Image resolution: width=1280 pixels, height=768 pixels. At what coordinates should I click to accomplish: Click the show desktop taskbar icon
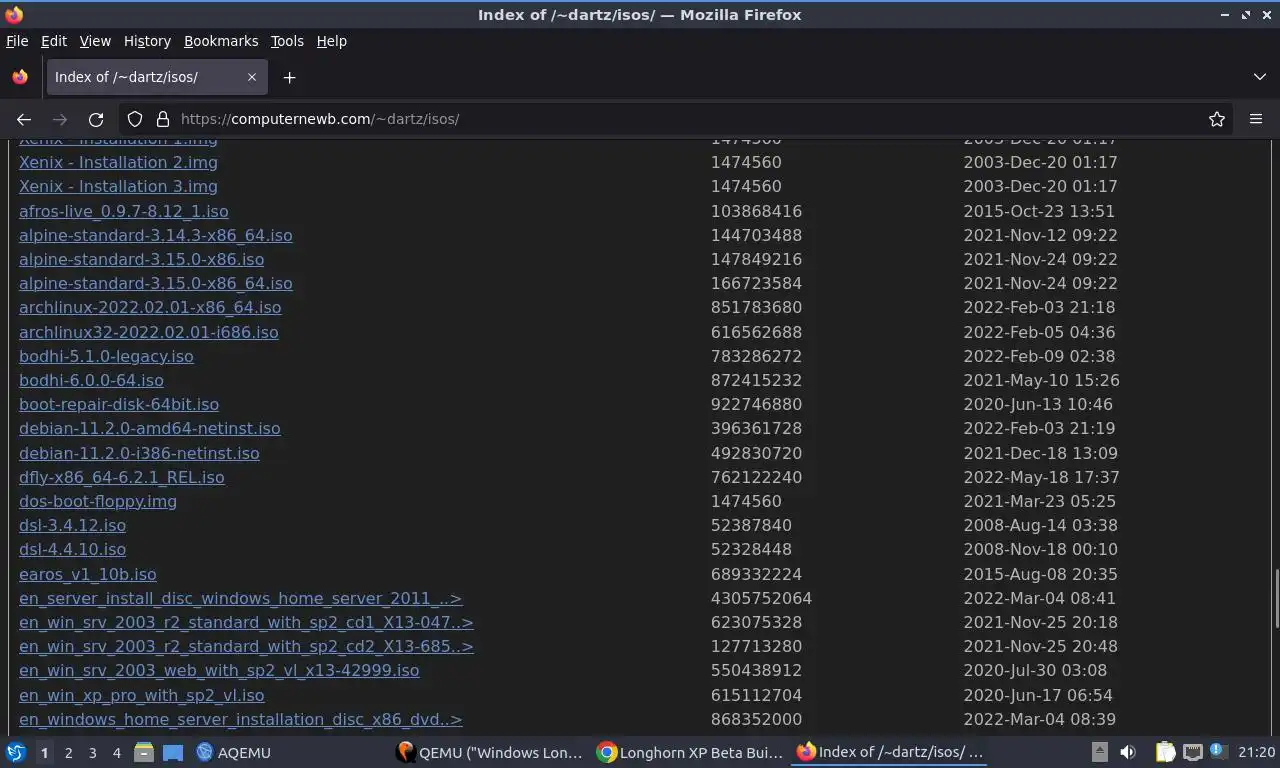[173, 752]
